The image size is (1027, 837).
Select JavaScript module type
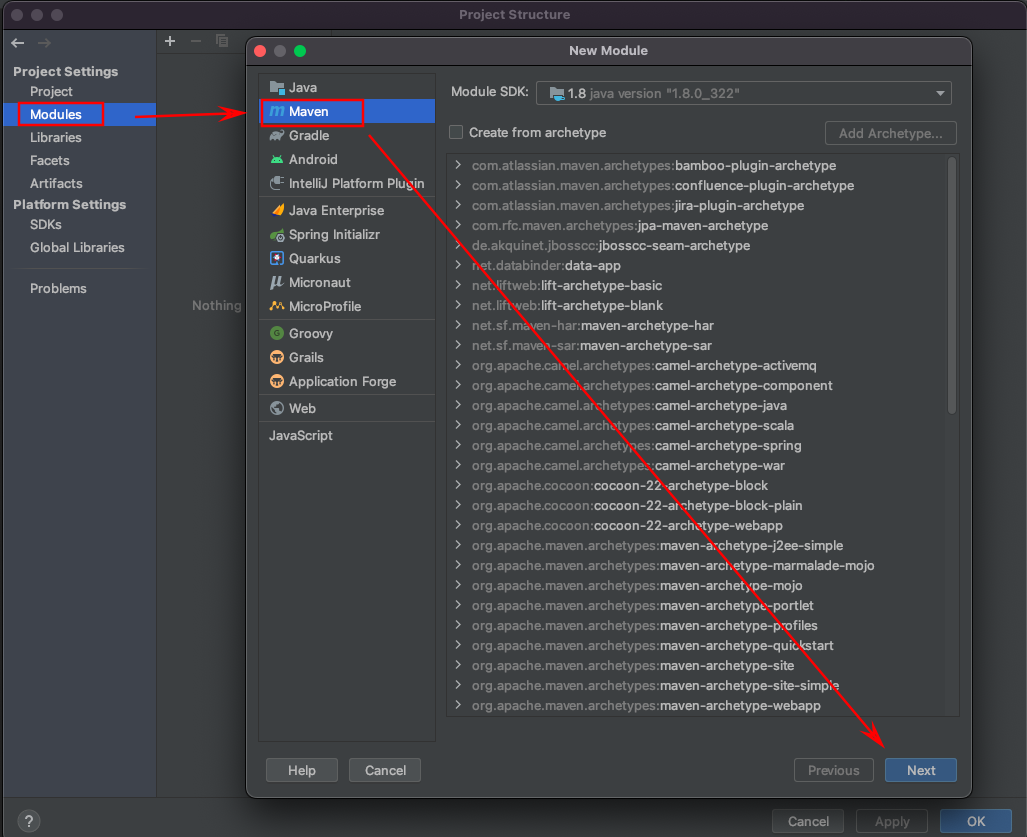pyautogui.click(x=301, y=436)
